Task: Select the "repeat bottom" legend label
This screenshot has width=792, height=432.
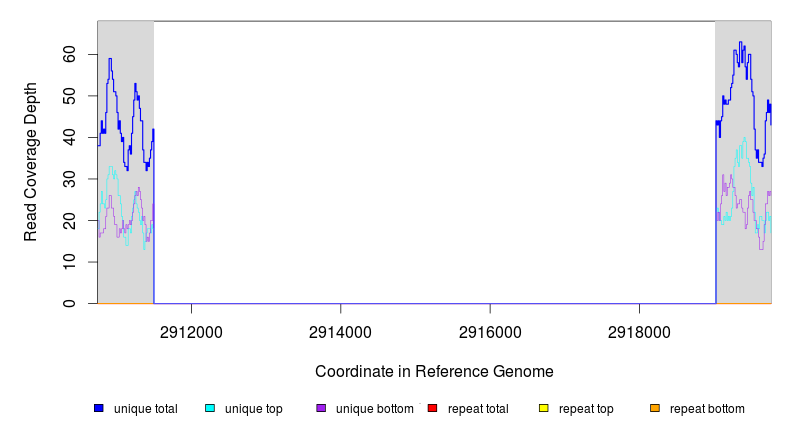Action: tap(707, 409)
